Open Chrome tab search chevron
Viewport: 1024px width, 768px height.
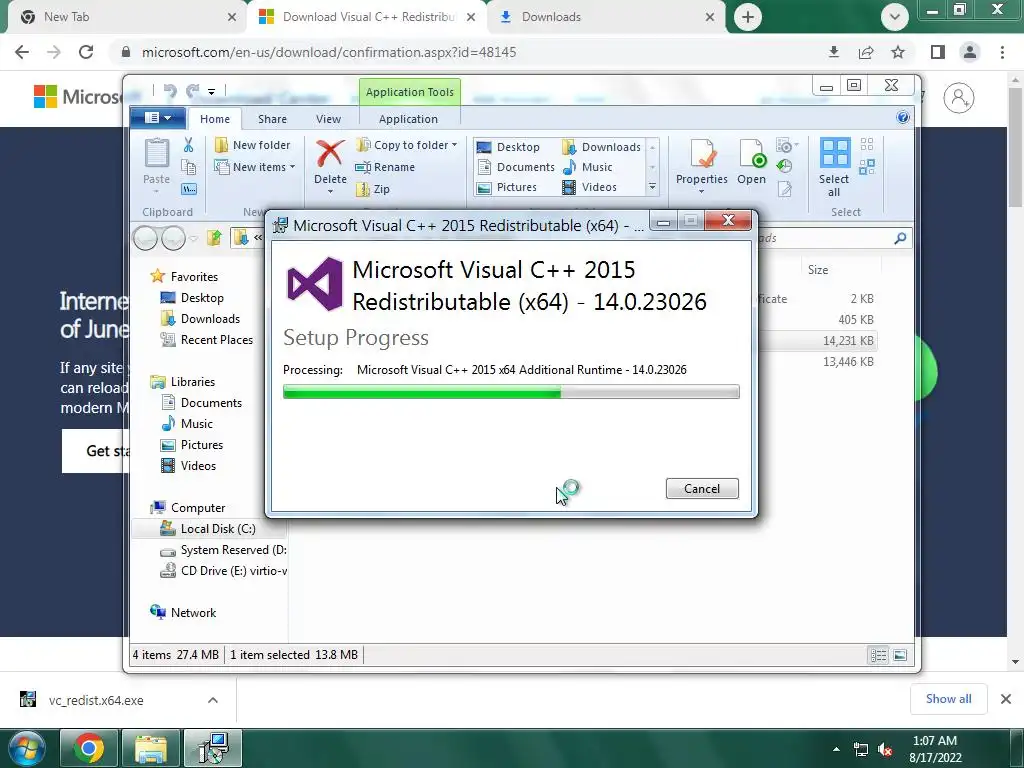point(895,17)
